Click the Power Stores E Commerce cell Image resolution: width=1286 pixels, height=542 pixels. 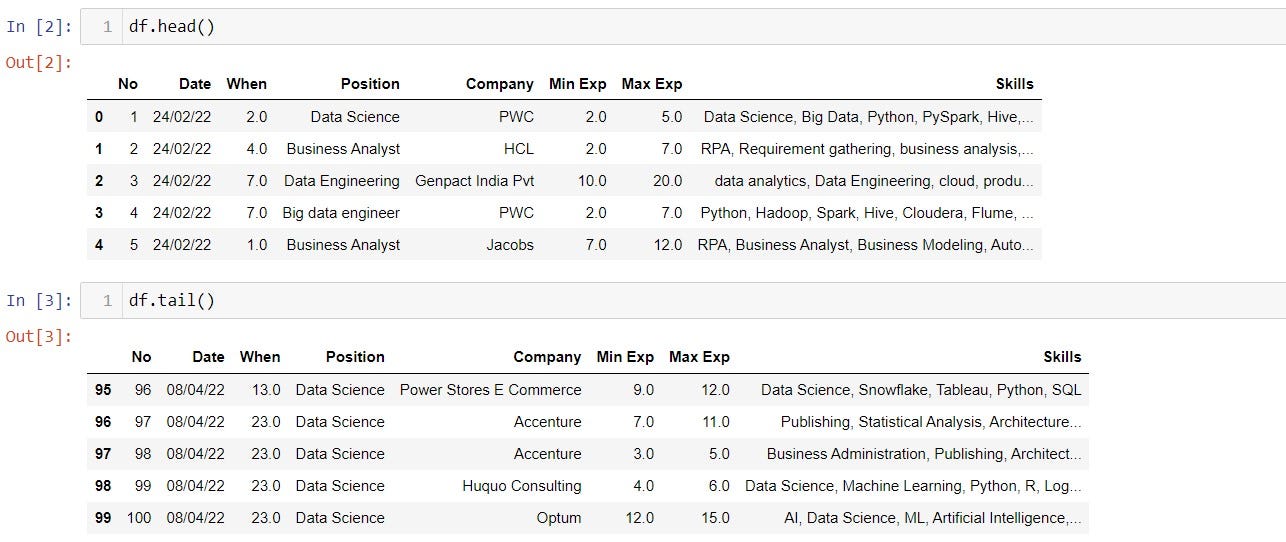click(490, 390)
